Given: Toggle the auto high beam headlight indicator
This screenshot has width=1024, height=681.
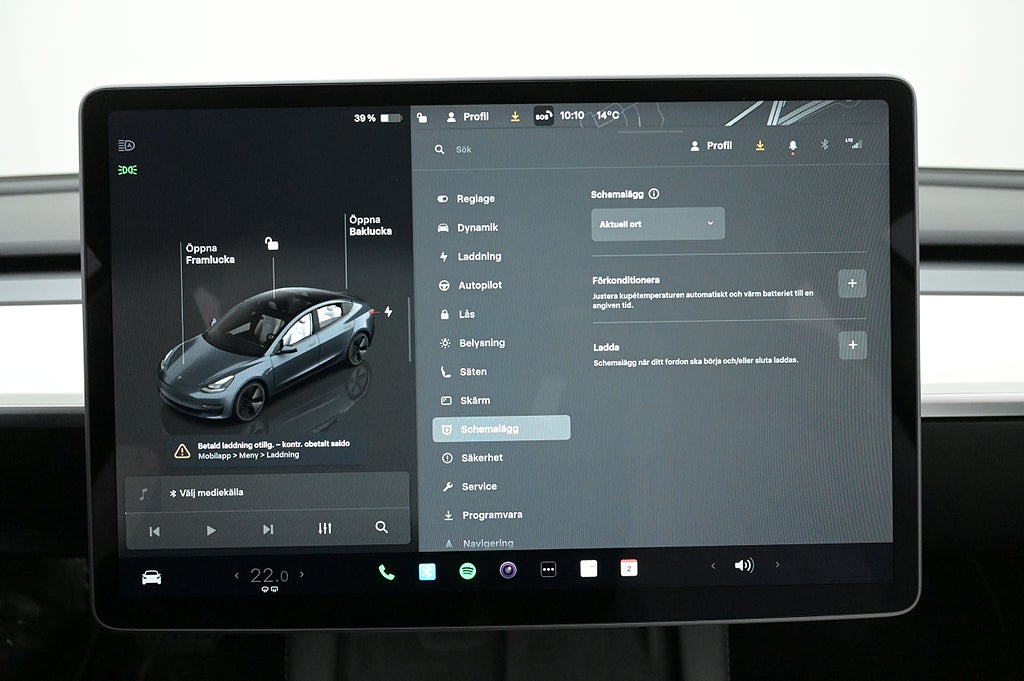Looking at the screenshot, I should (127, 145).
